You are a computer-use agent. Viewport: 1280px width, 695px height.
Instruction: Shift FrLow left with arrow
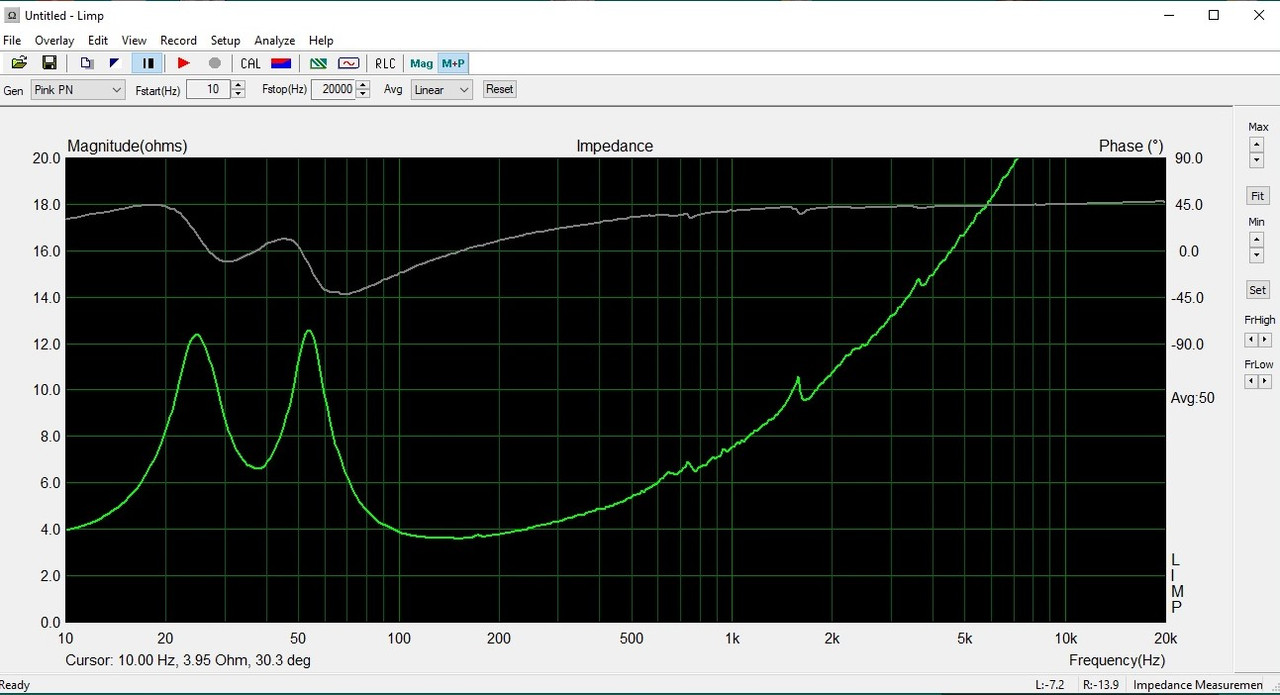pos(1251,382)
